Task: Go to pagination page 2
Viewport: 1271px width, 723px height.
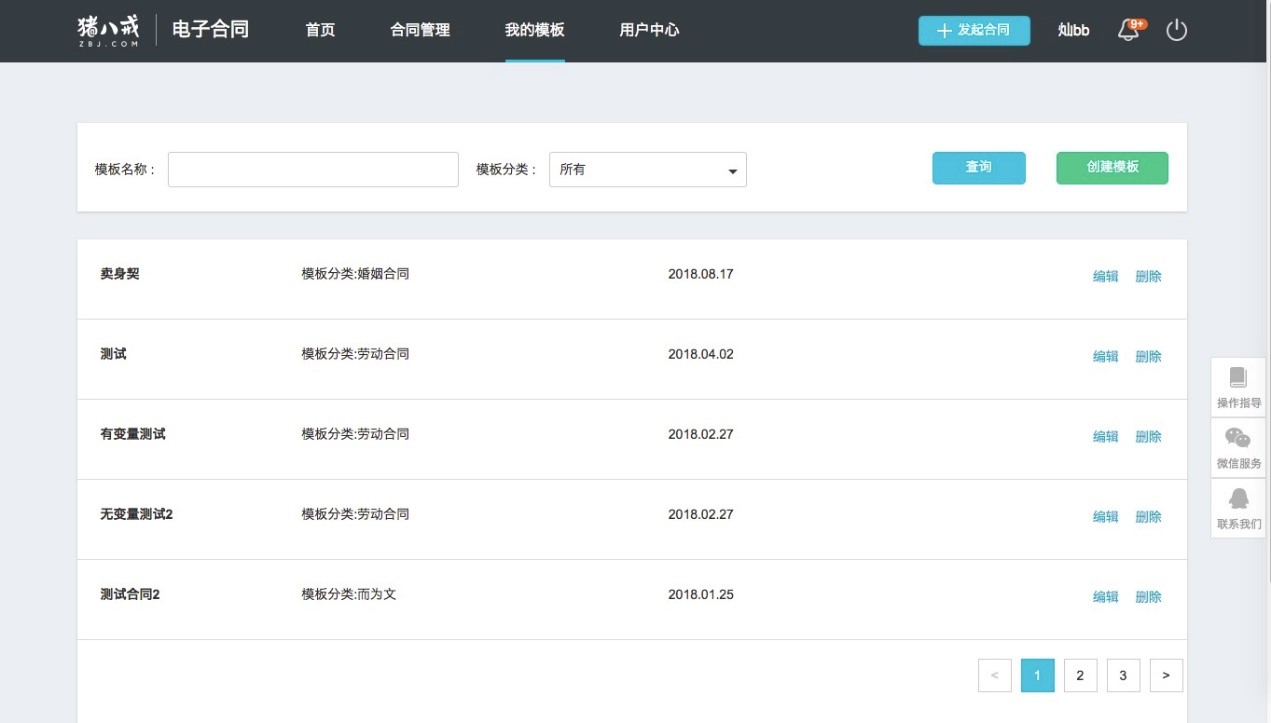Action: click(x=1080, y=675)
